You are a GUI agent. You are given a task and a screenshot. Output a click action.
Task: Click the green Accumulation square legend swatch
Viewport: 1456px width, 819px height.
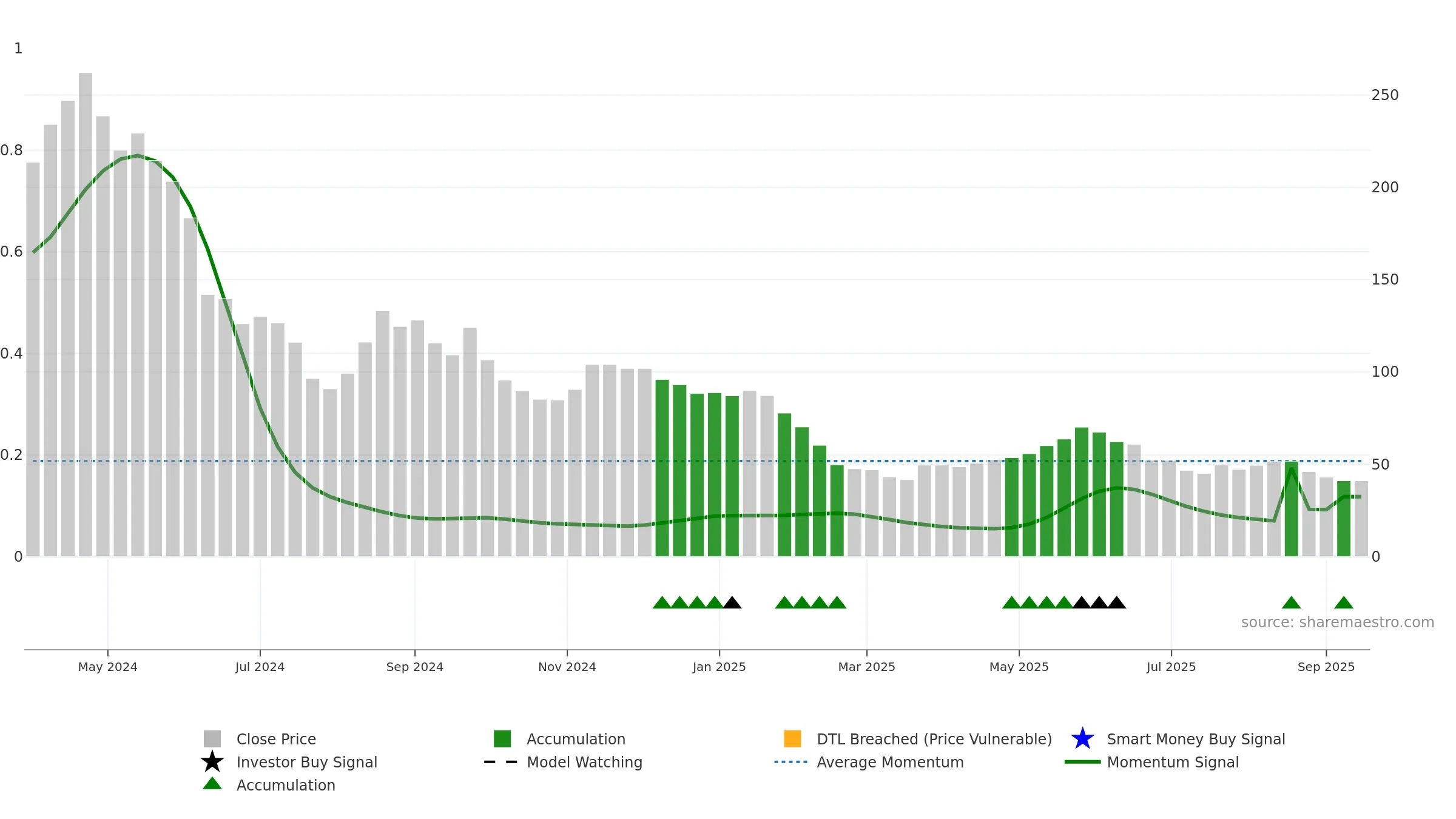point(502,739)
